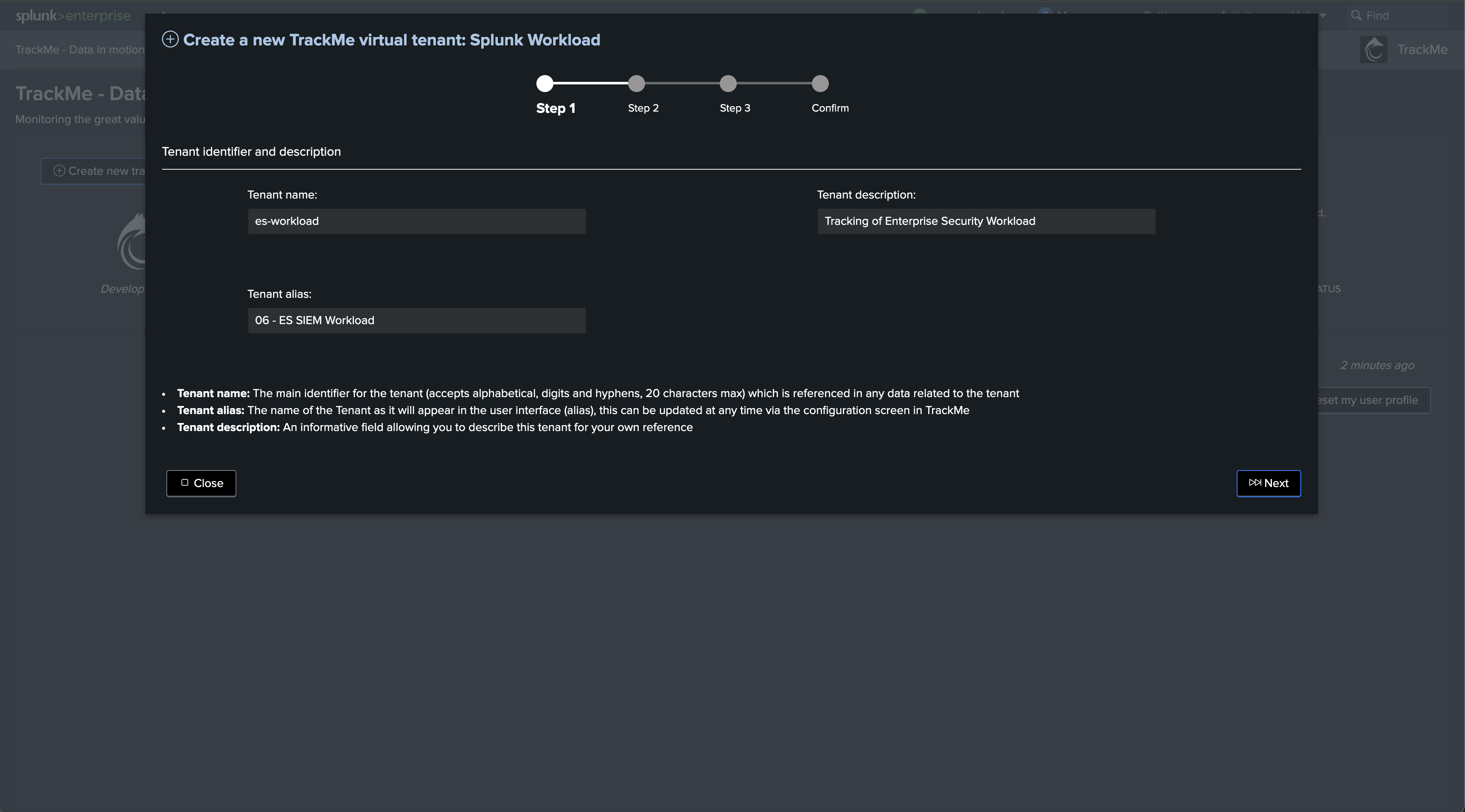Click the Confirm label text
1465x812 pixels.
tap(830, 108)
